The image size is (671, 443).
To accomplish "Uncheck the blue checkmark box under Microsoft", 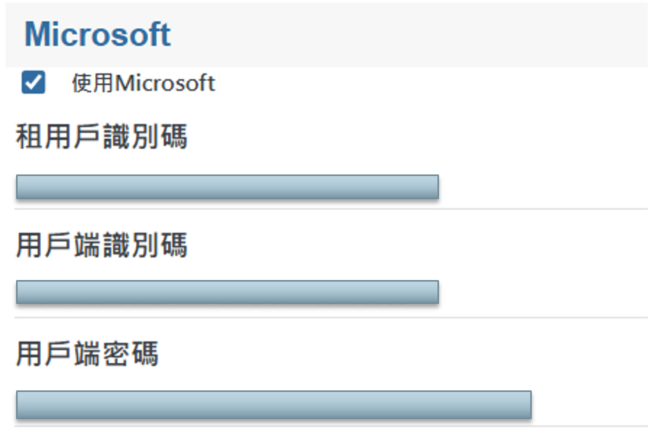I will pyautogui.click(x=33, y=83).
